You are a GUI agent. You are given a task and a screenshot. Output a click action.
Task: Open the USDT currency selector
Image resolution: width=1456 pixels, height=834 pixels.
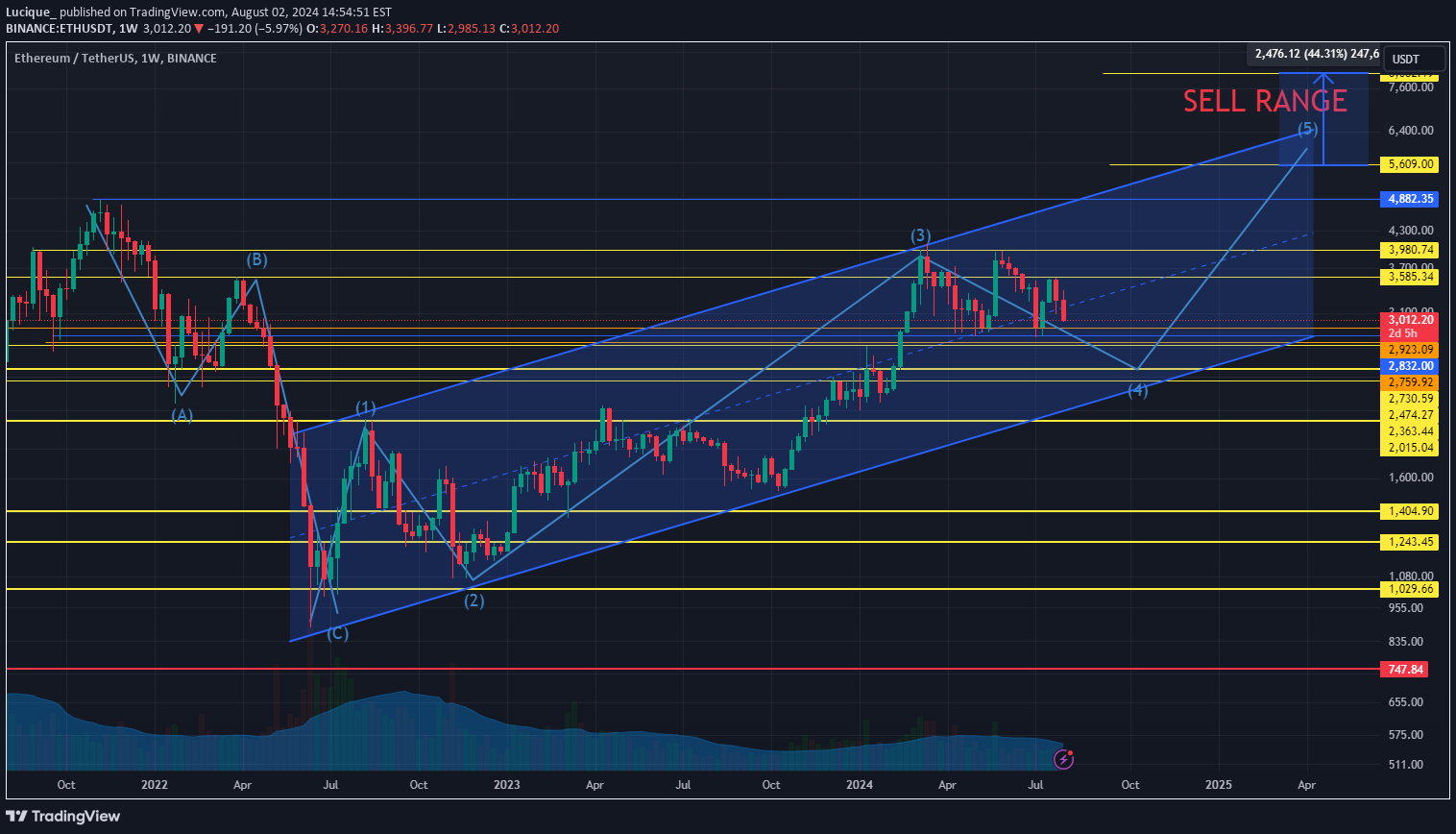click(x=1413, y=59)
